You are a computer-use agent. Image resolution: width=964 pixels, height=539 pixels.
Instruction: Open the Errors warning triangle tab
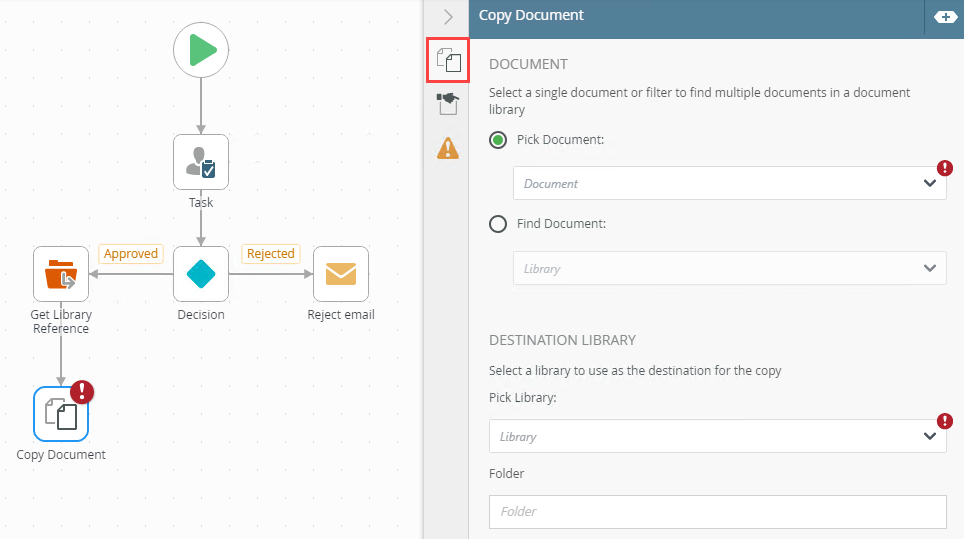[449, 148]
